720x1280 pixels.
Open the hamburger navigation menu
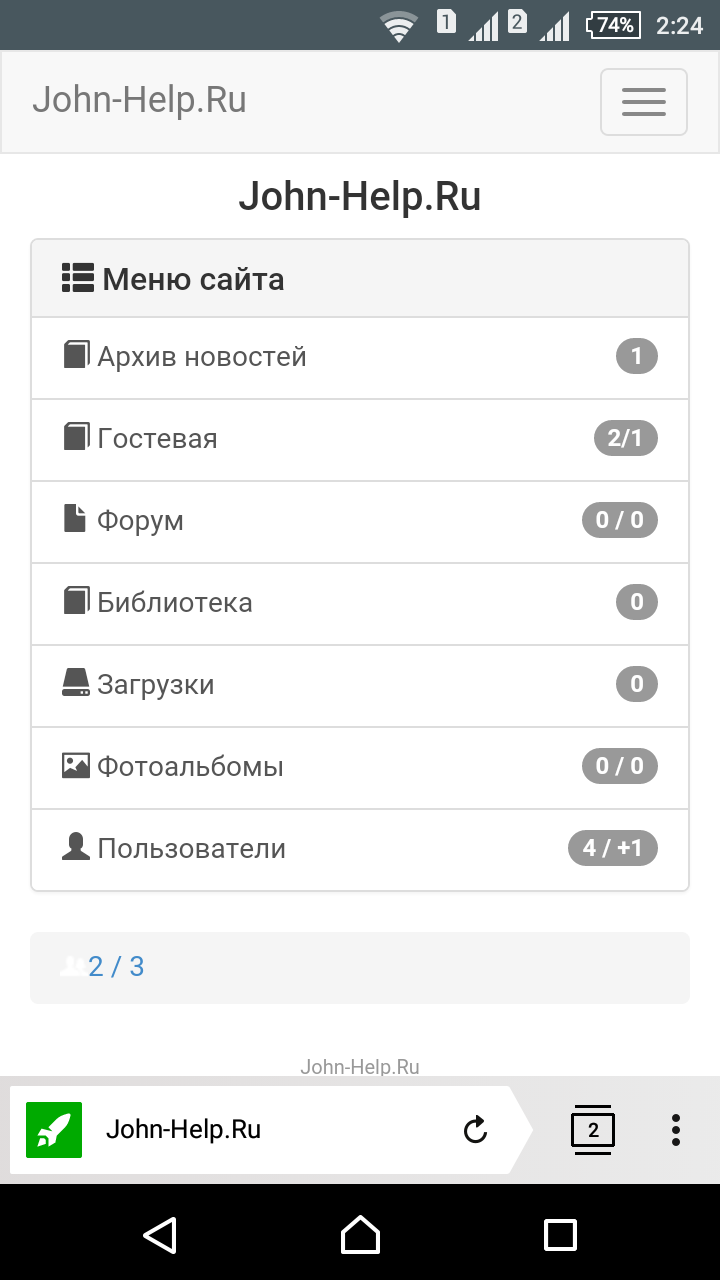(643, 102)
